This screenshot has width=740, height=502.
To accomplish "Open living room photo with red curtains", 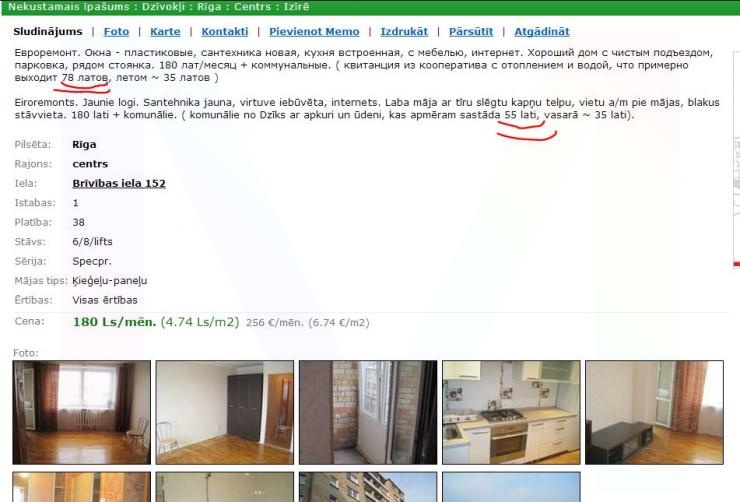I will 82,412.
